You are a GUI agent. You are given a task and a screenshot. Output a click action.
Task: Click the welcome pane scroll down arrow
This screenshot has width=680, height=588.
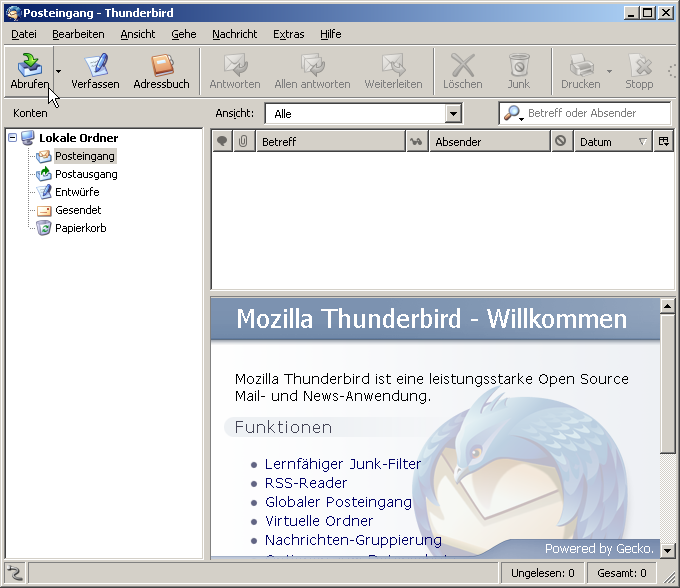click(667, 551)
